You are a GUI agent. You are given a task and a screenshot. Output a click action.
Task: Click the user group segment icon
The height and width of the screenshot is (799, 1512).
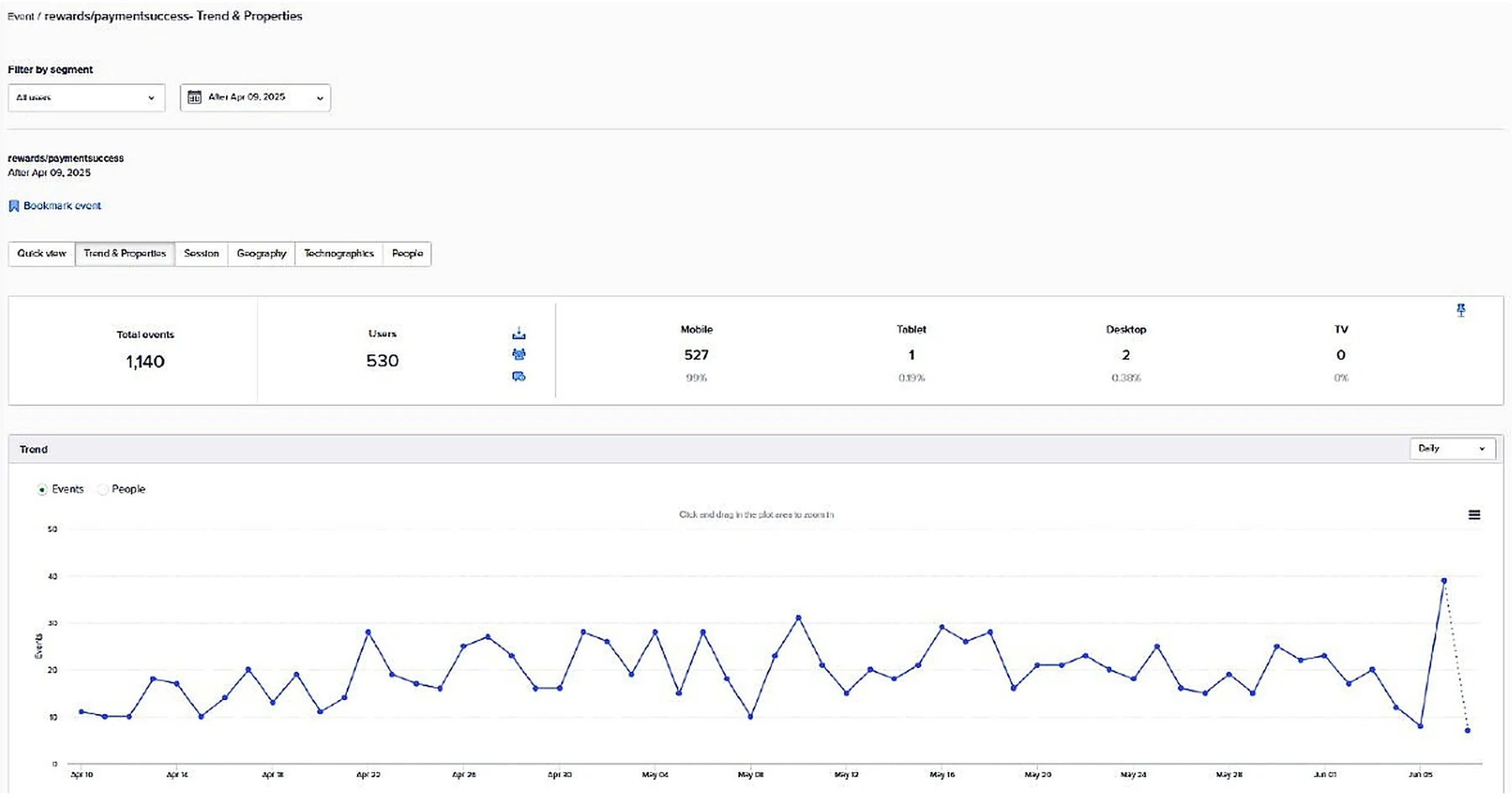coord(519,355)
